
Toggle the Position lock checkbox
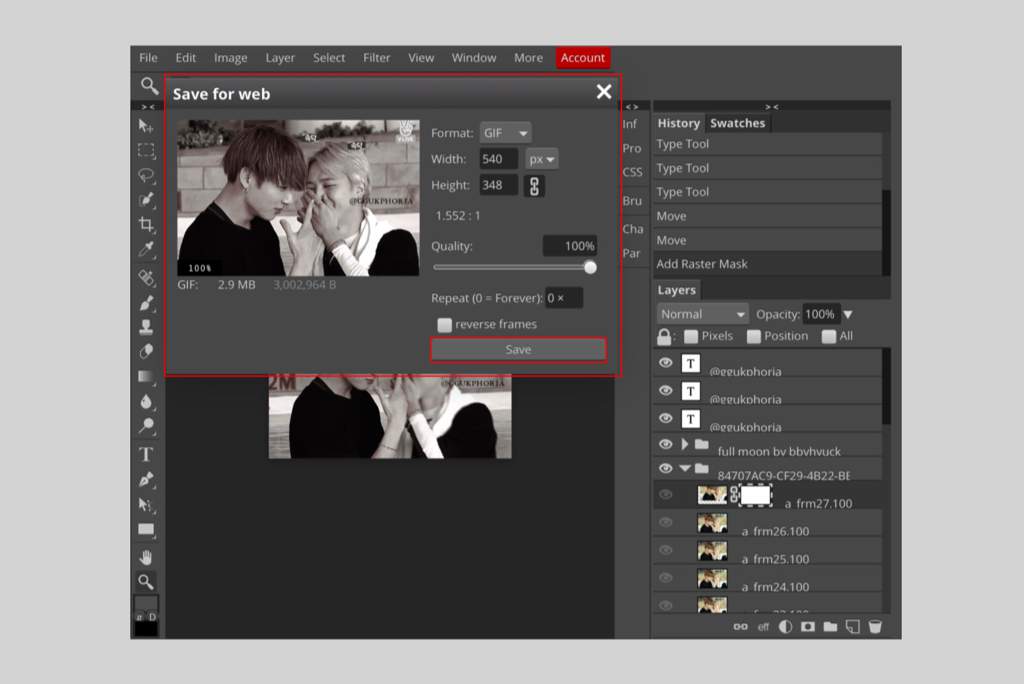click(754, 336)
